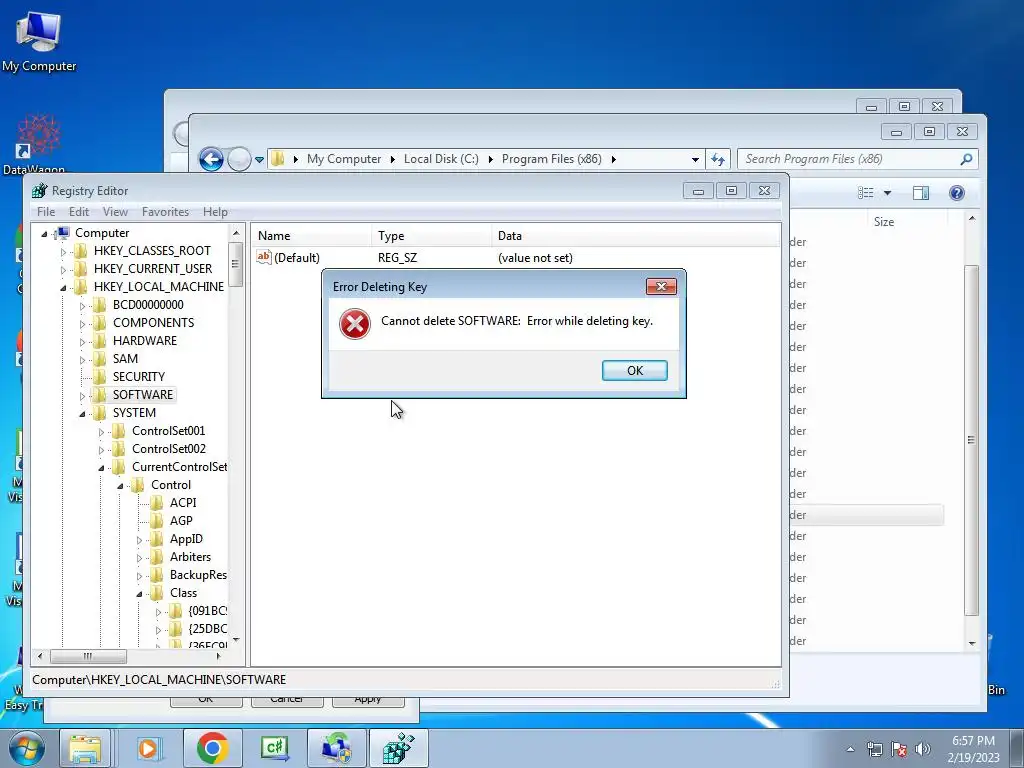Click the Back button in Explorer window
The width and height of the screenshot is (1024, 768).
pos(211,159)
